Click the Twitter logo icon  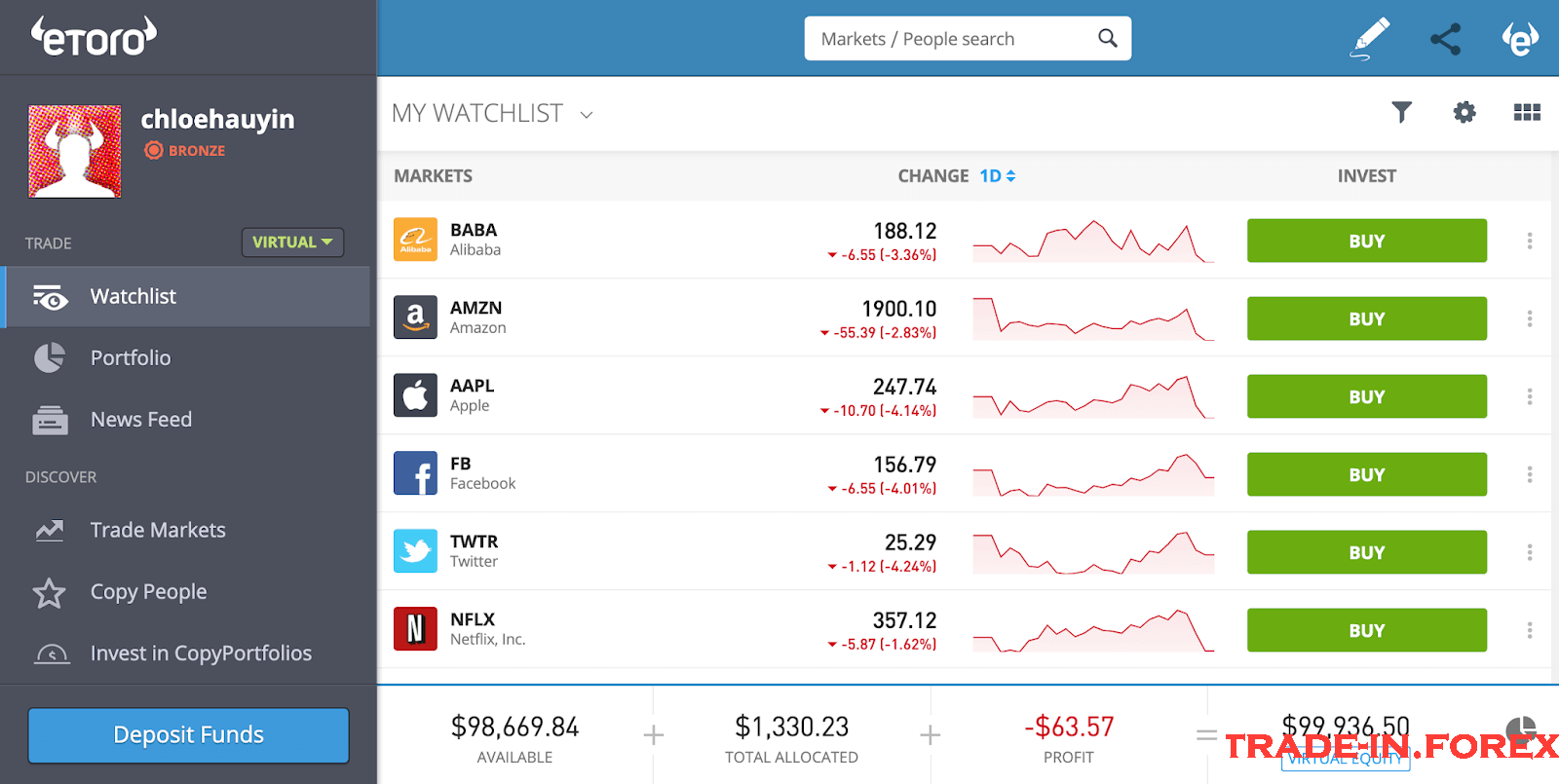(415, 551)
